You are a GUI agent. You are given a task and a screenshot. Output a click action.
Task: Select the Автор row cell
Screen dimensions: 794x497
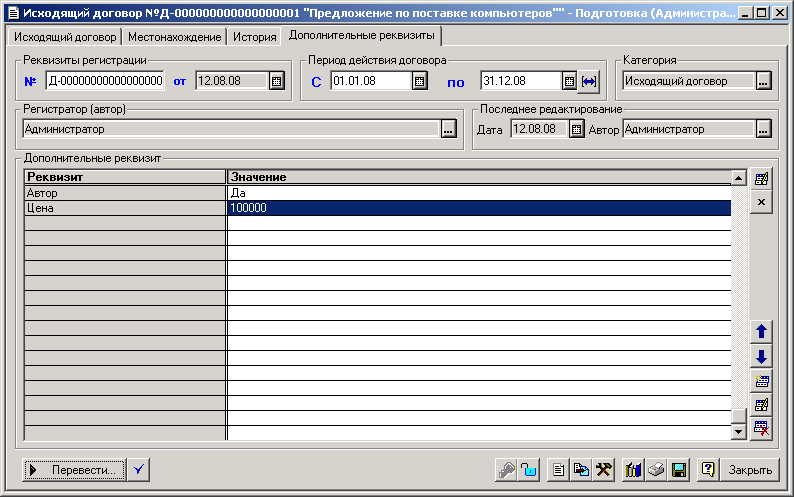pos(125,193)
